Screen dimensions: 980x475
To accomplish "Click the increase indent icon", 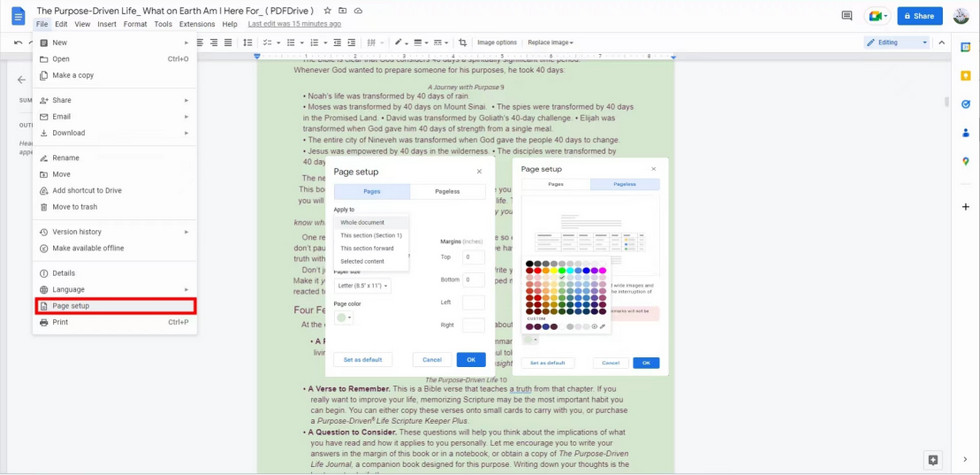I will pyautogui.click(x=352, y=42).
